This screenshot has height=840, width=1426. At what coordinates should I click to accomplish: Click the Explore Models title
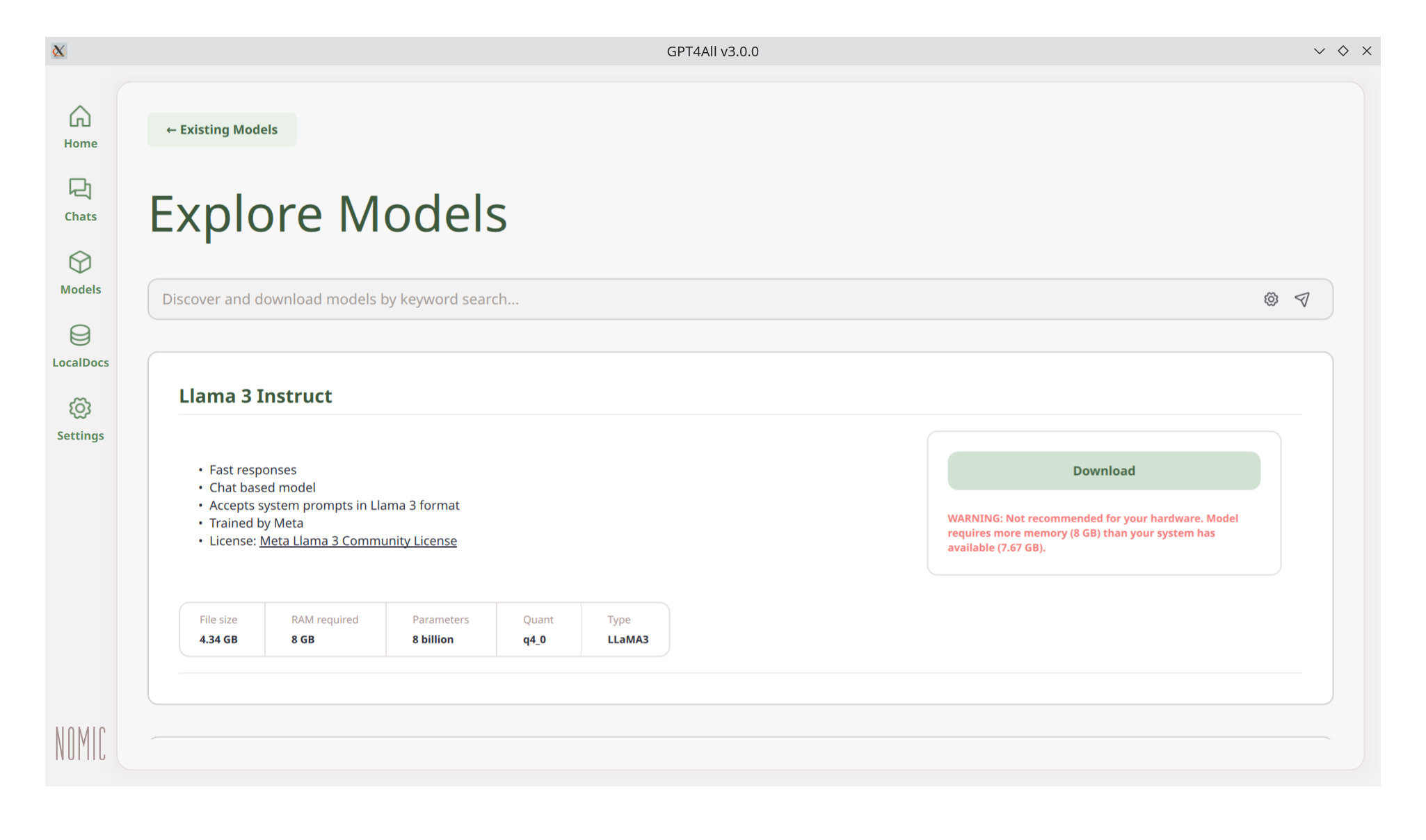click(328, 213)
